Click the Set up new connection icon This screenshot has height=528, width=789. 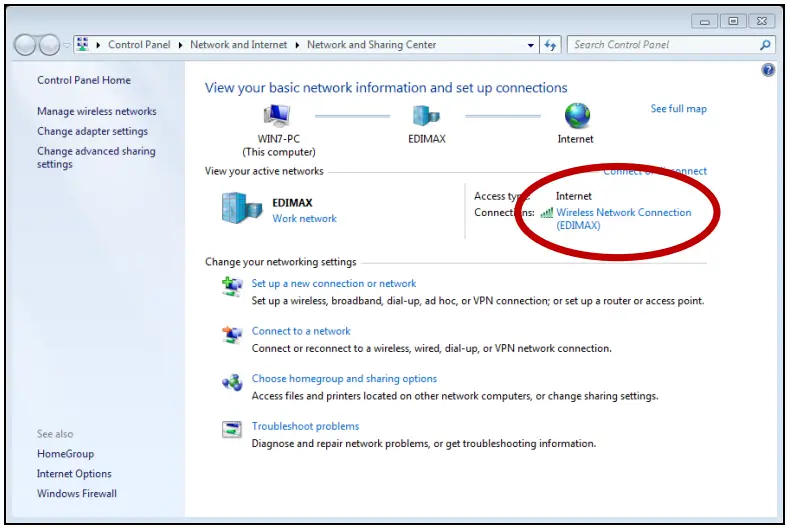pos(232,286)
